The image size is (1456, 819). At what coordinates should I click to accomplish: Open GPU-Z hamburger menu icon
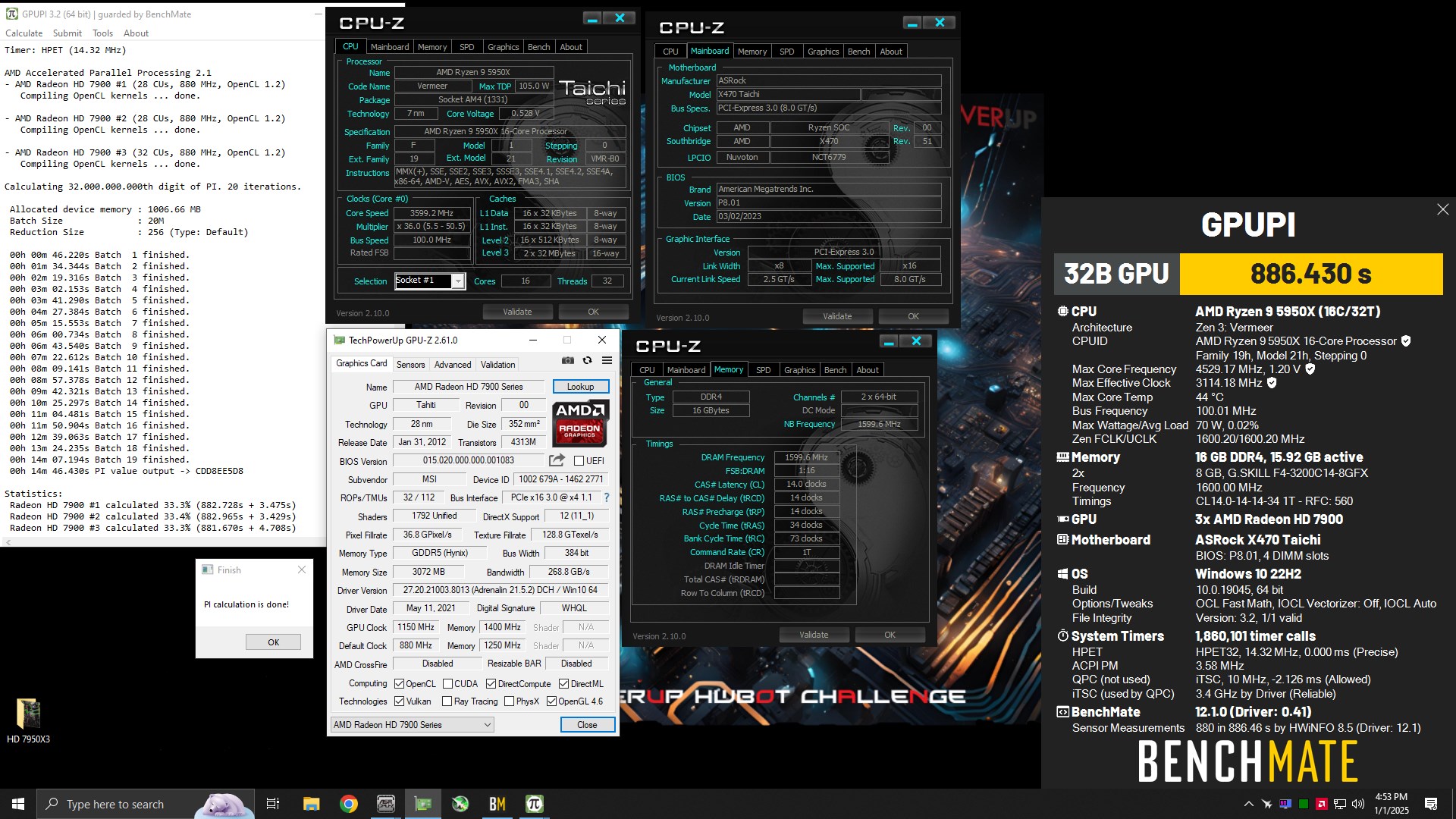tap(607, 360)
